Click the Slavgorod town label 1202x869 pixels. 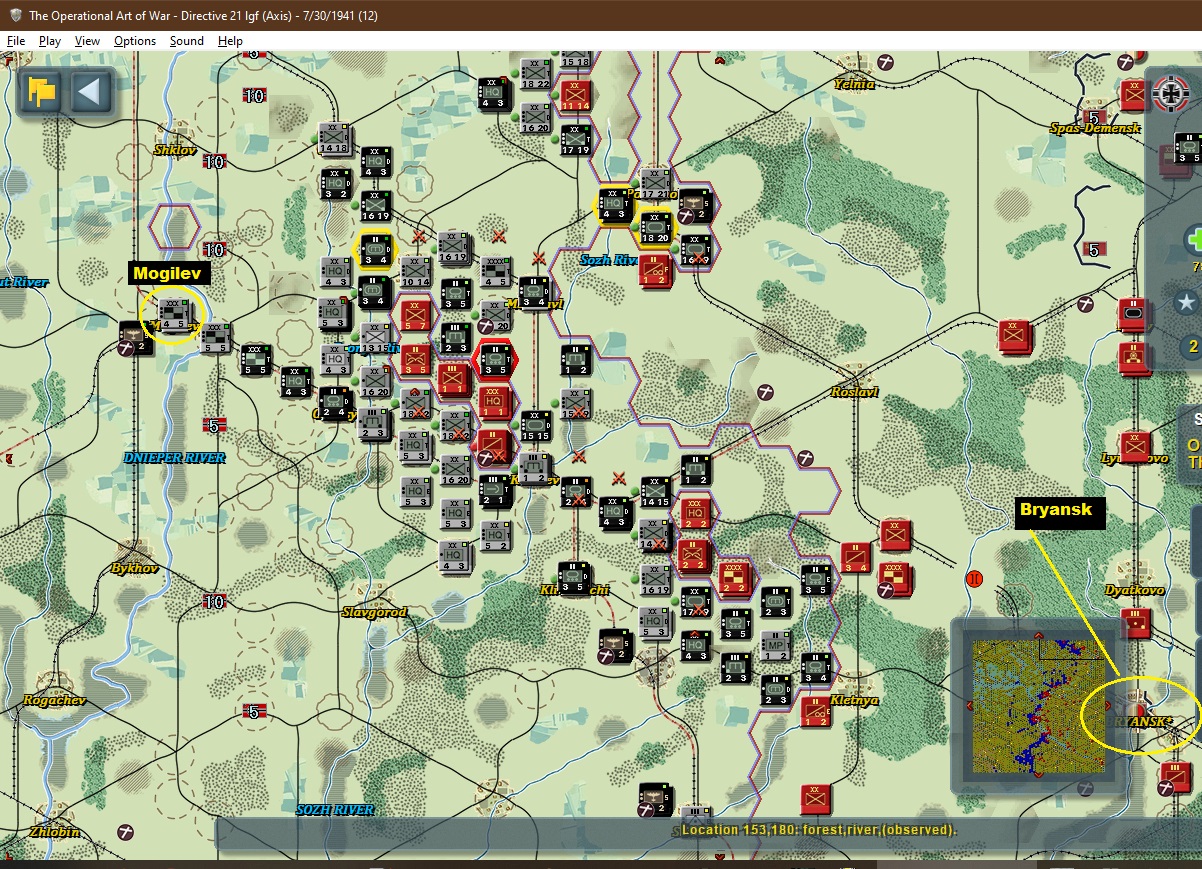click(374, 611)
